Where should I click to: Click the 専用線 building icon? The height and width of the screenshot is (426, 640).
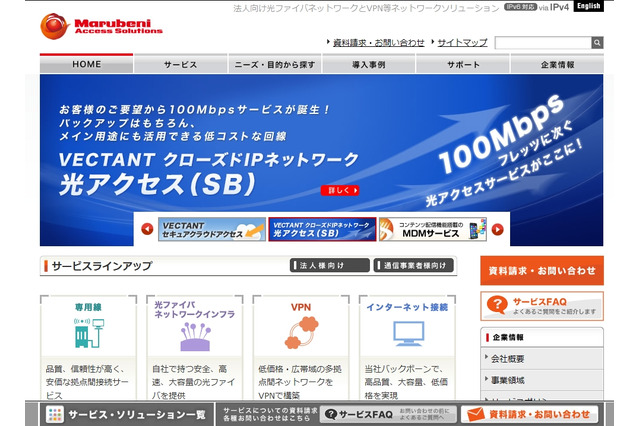coord(89,333)
